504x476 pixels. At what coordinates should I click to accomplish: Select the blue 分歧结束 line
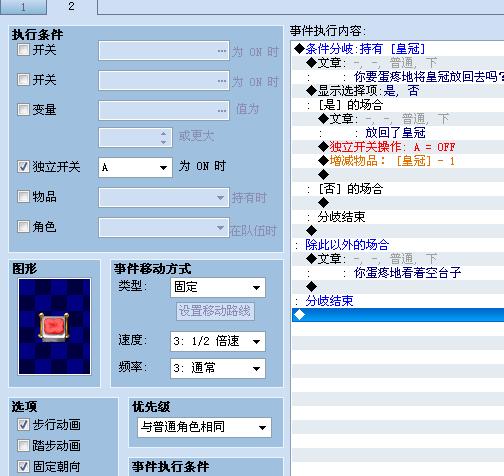click(x=398, y=301)
